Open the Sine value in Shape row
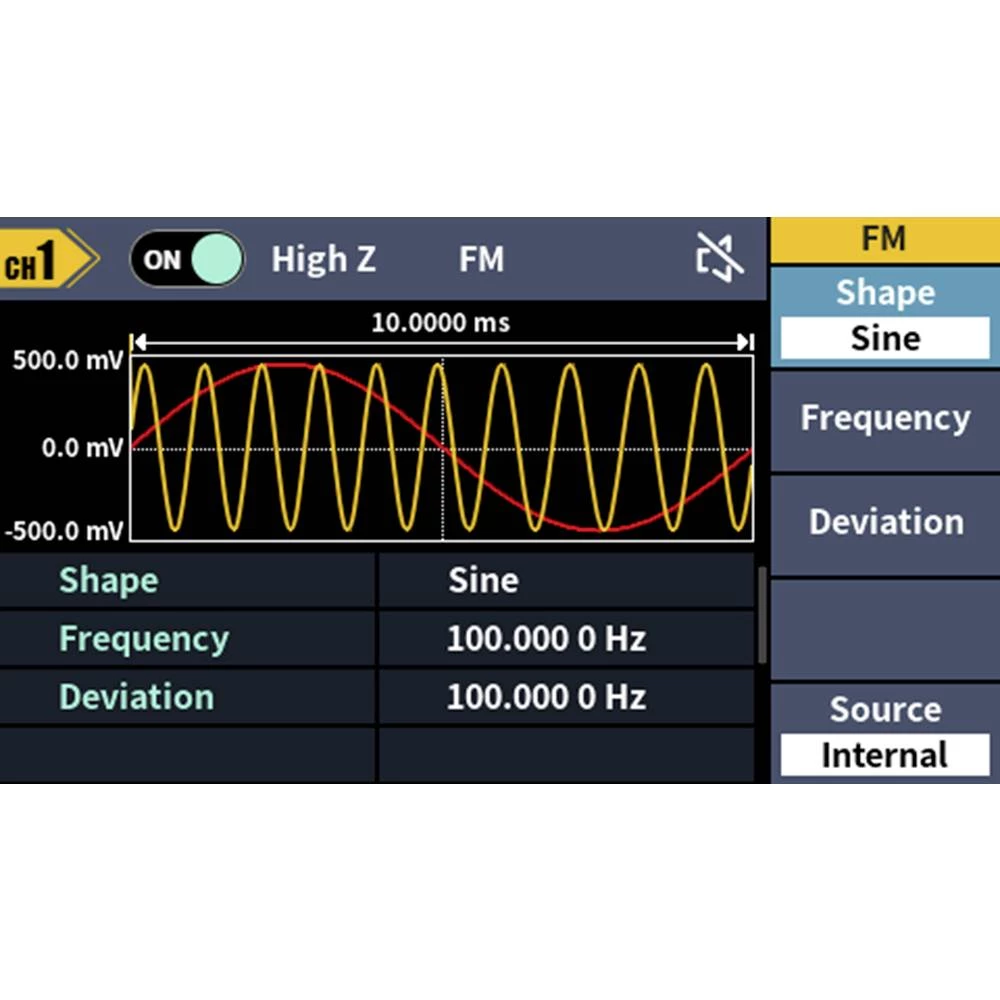 coord(483,581)
